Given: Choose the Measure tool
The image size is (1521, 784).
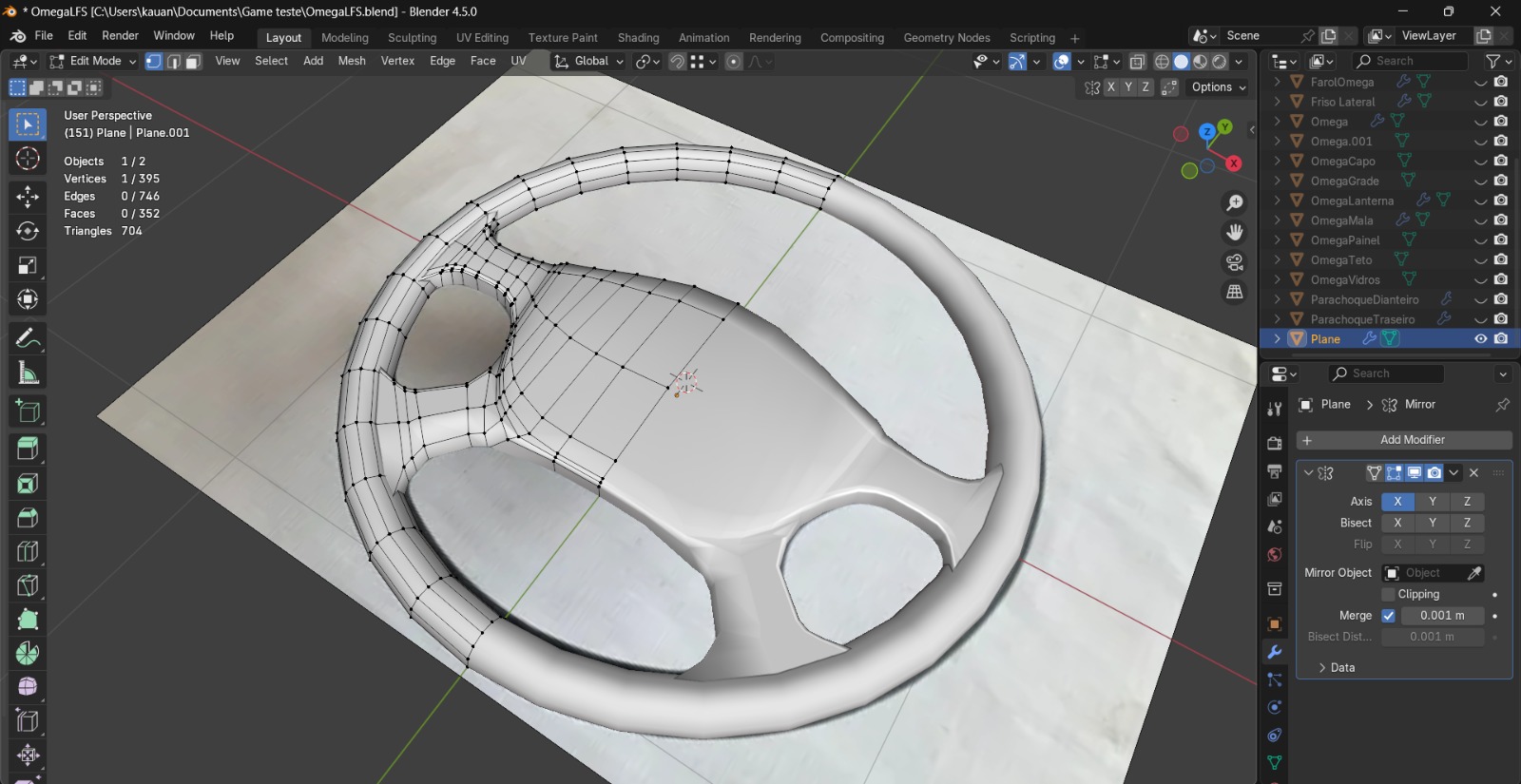Looking at the screenshot, I should [28, 373].
